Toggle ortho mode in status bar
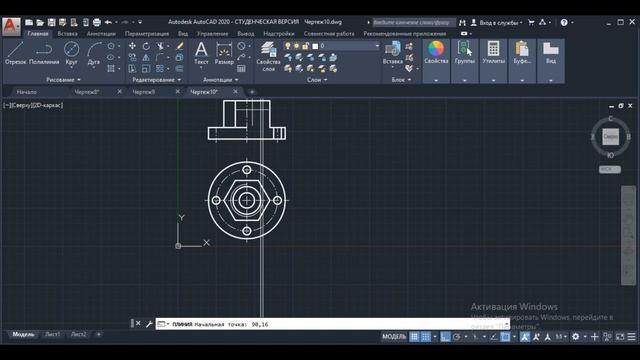The image size is (640, 360). pyautogui.click(x=445, y=337)
